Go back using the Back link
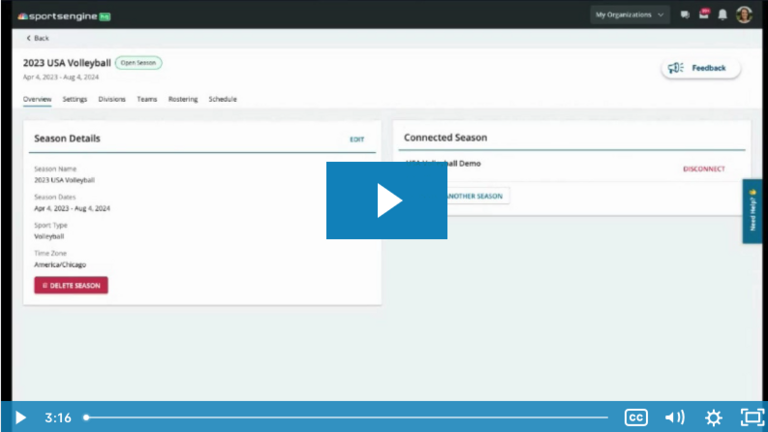768x432 pixels. pos(37,38)
